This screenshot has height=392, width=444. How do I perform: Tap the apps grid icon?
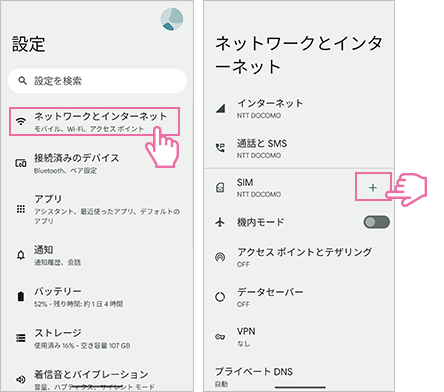point(21,209)
